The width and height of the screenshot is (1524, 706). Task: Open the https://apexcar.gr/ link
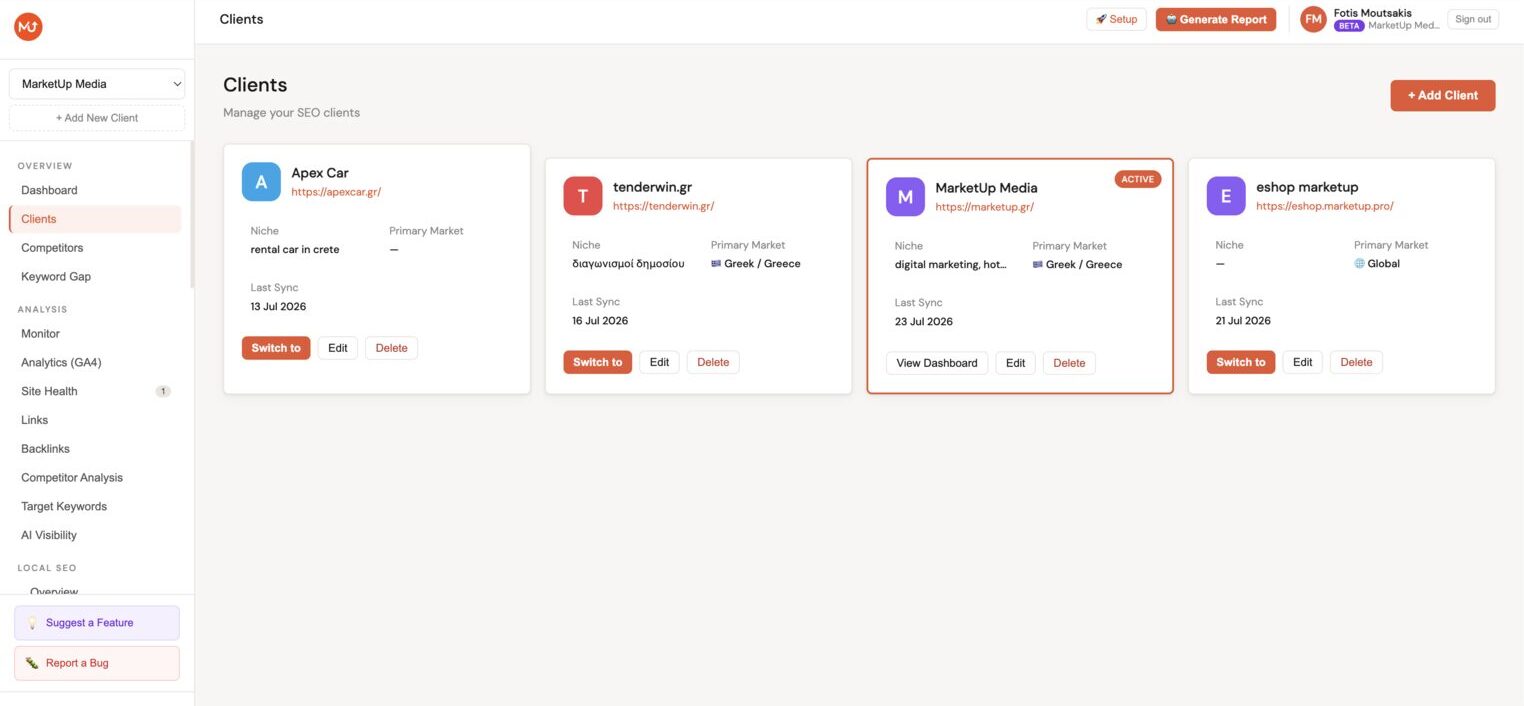pos(336,192)
